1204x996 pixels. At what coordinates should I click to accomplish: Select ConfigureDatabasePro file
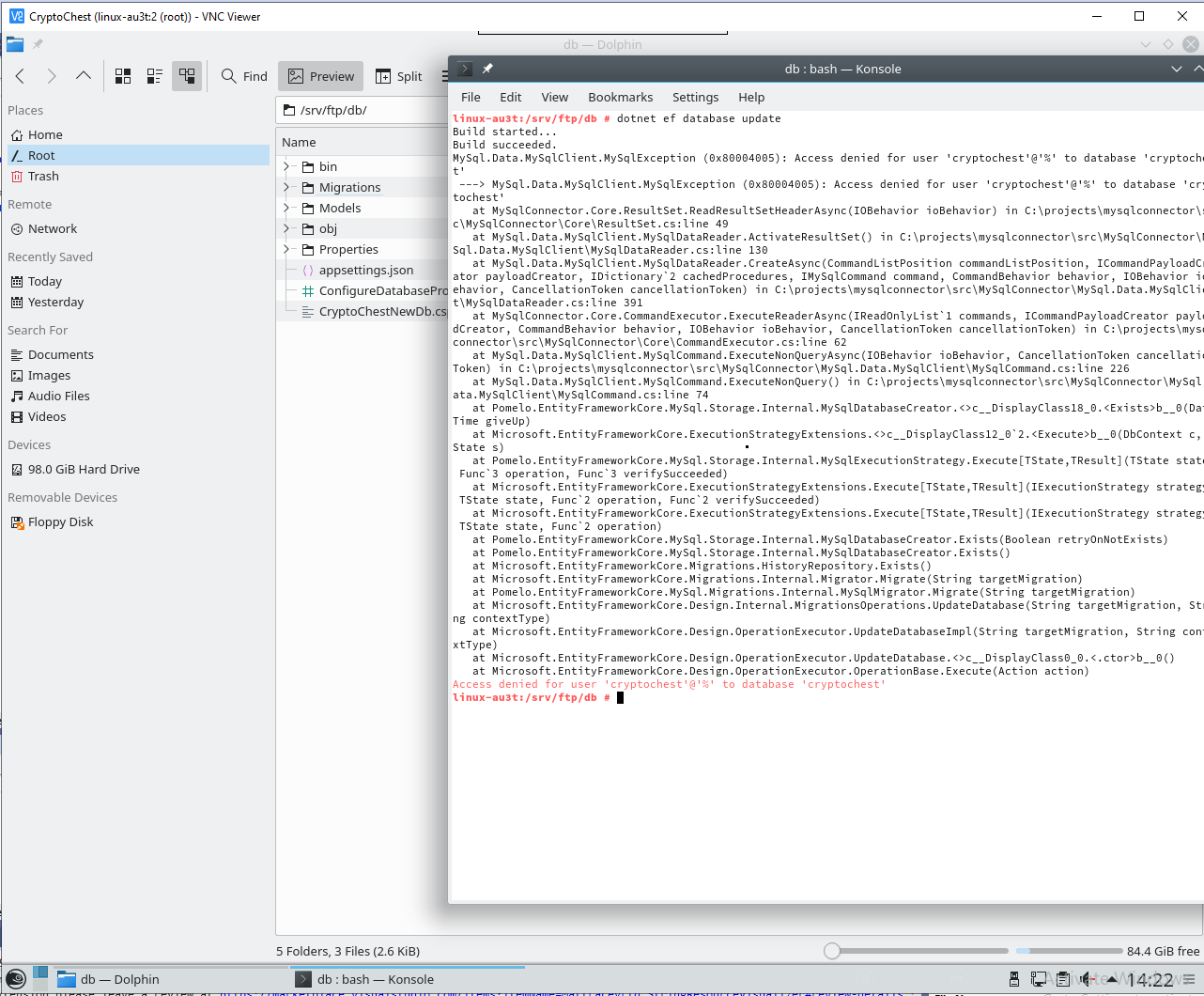tap(363, 290)
